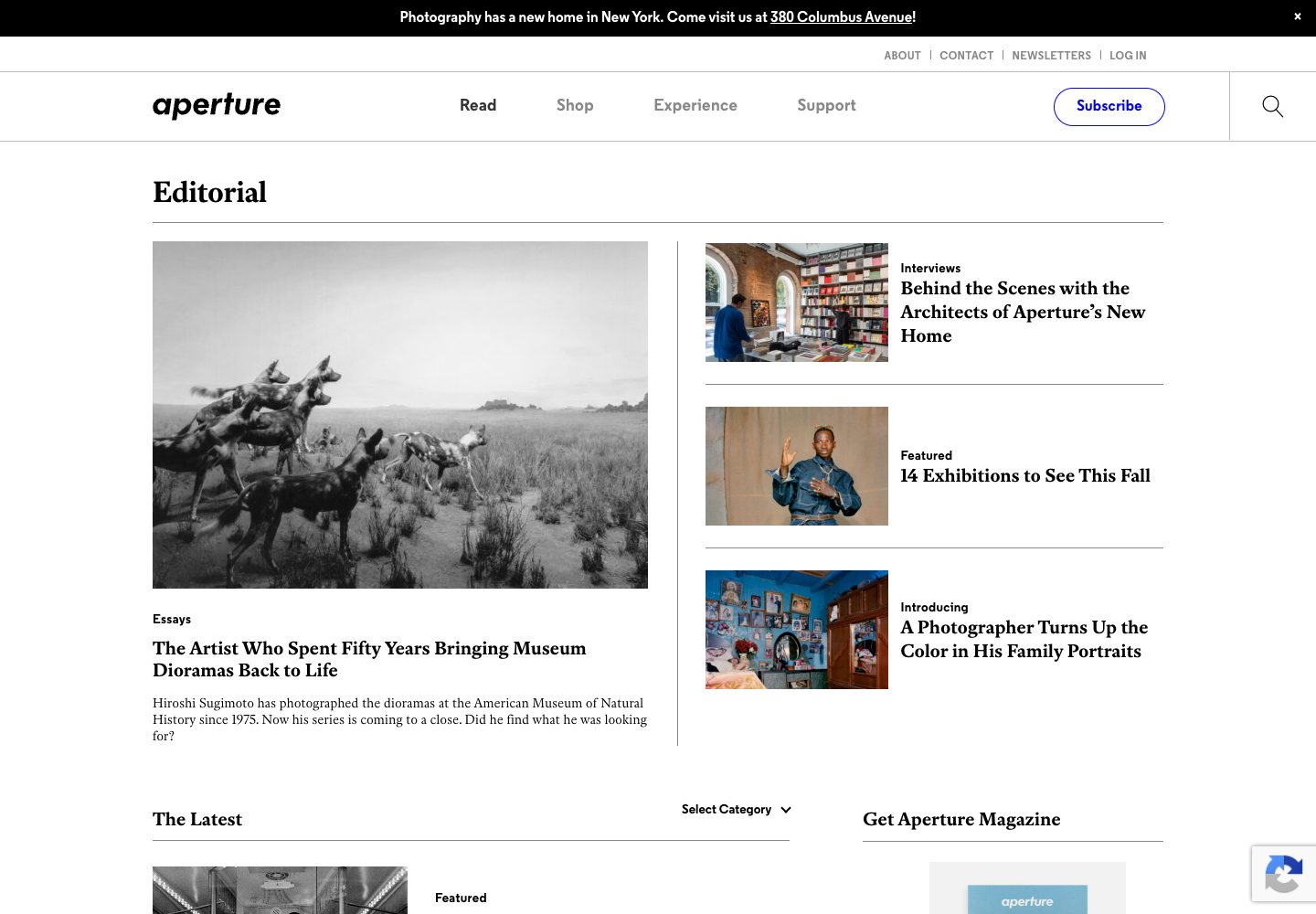
Task: Open the Support menu
Action: point(826,105)
